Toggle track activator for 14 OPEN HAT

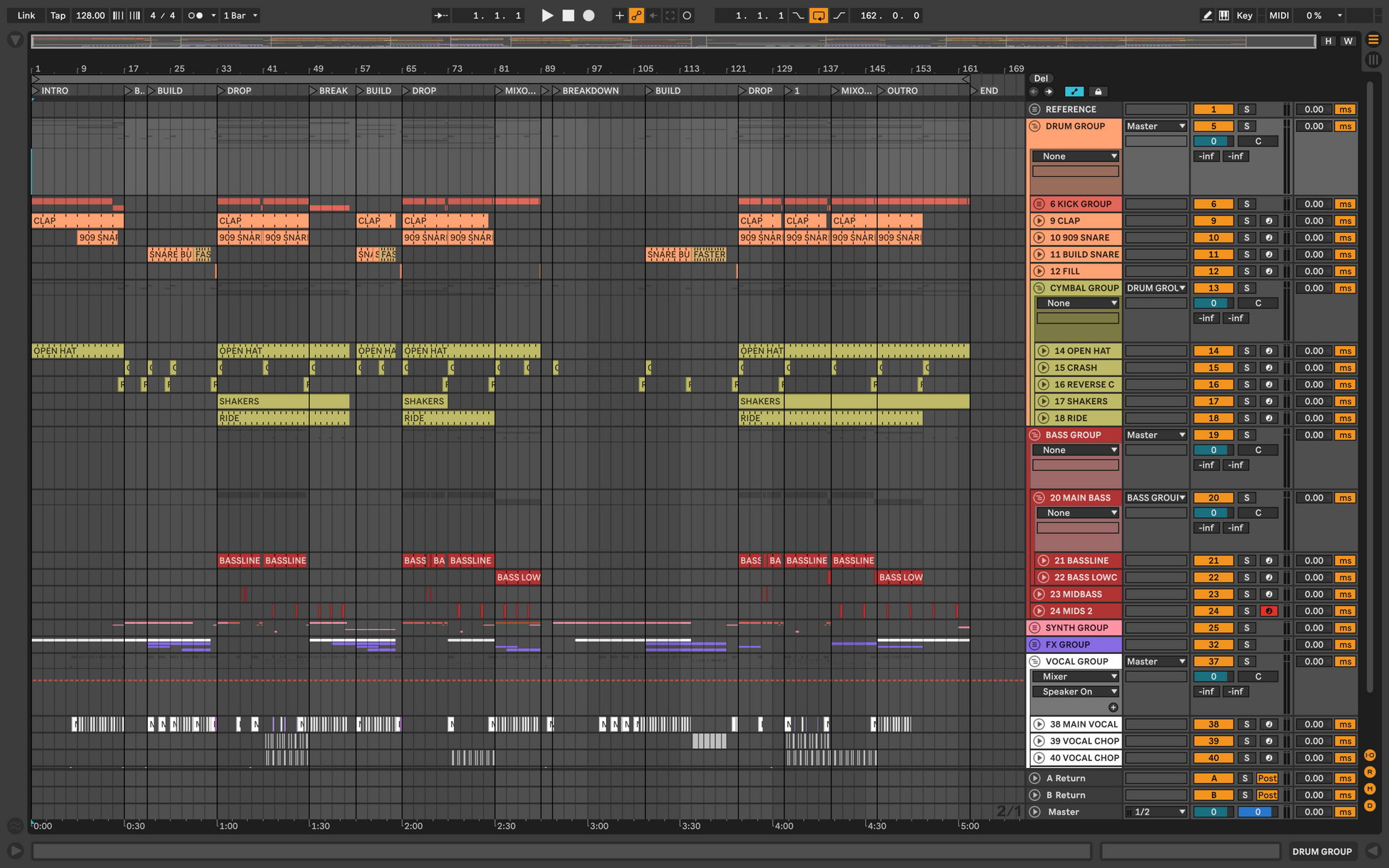tap(1213, 350)
